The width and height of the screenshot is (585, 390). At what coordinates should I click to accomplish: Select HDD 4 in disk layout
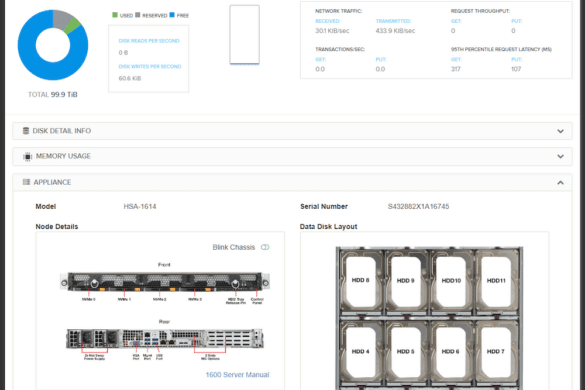point(360,351)
